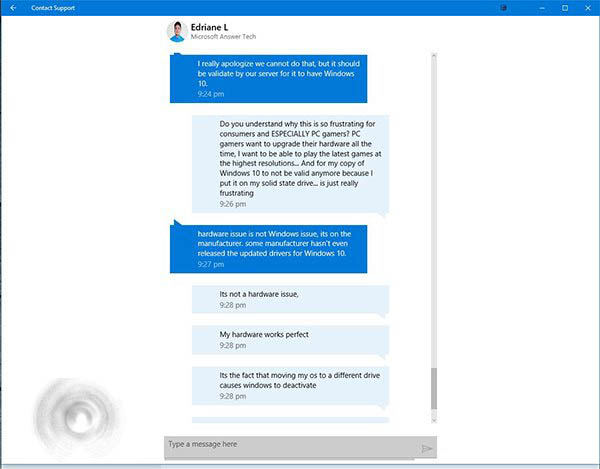Select the 'My hardware works perfect' message

pos(290,340)
